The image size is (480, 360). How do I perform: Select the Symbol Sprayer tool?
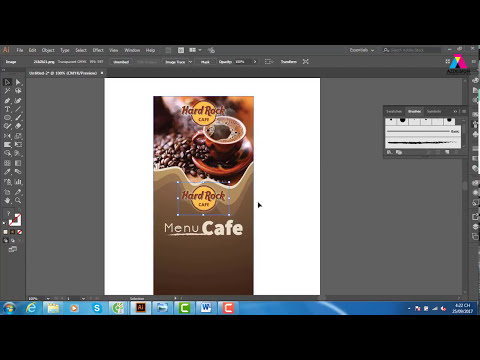7,182
